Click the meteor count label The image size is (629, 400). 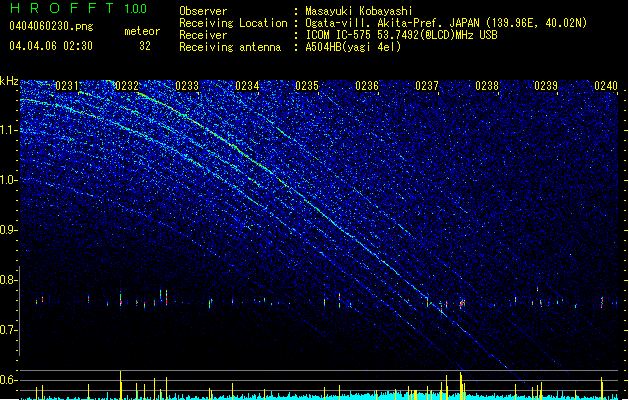click(x=142, y=31)
